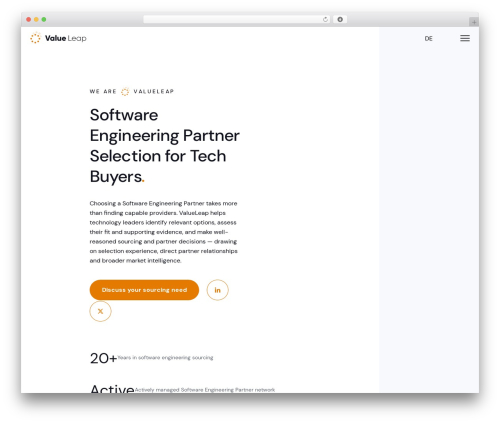Open the hamburger menu icon
The image size is (500, 423).
[465, 38]
